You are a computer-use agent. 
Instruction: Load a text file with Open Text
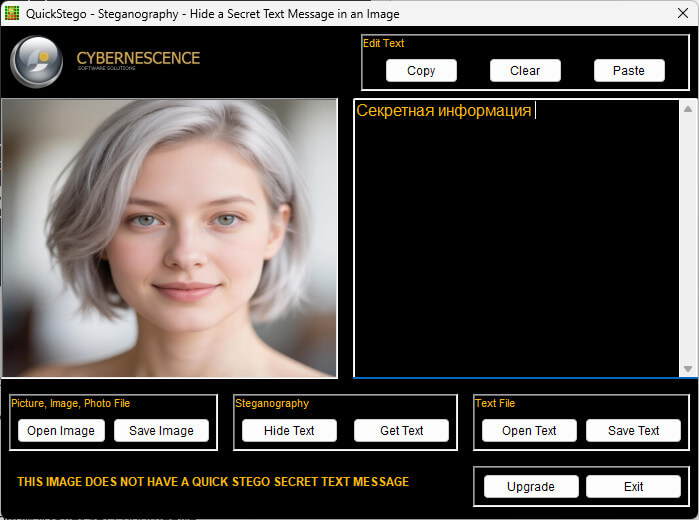click(529, 430)
